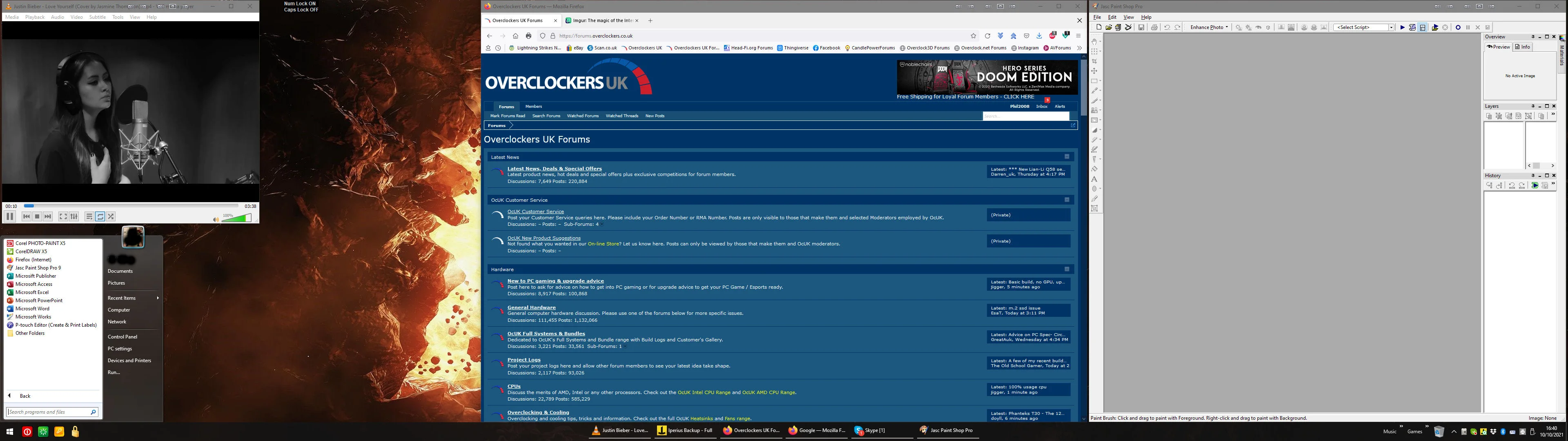1568x441 pixels.
Task: Click the Run Script play icon
Action: [1403, 27]
